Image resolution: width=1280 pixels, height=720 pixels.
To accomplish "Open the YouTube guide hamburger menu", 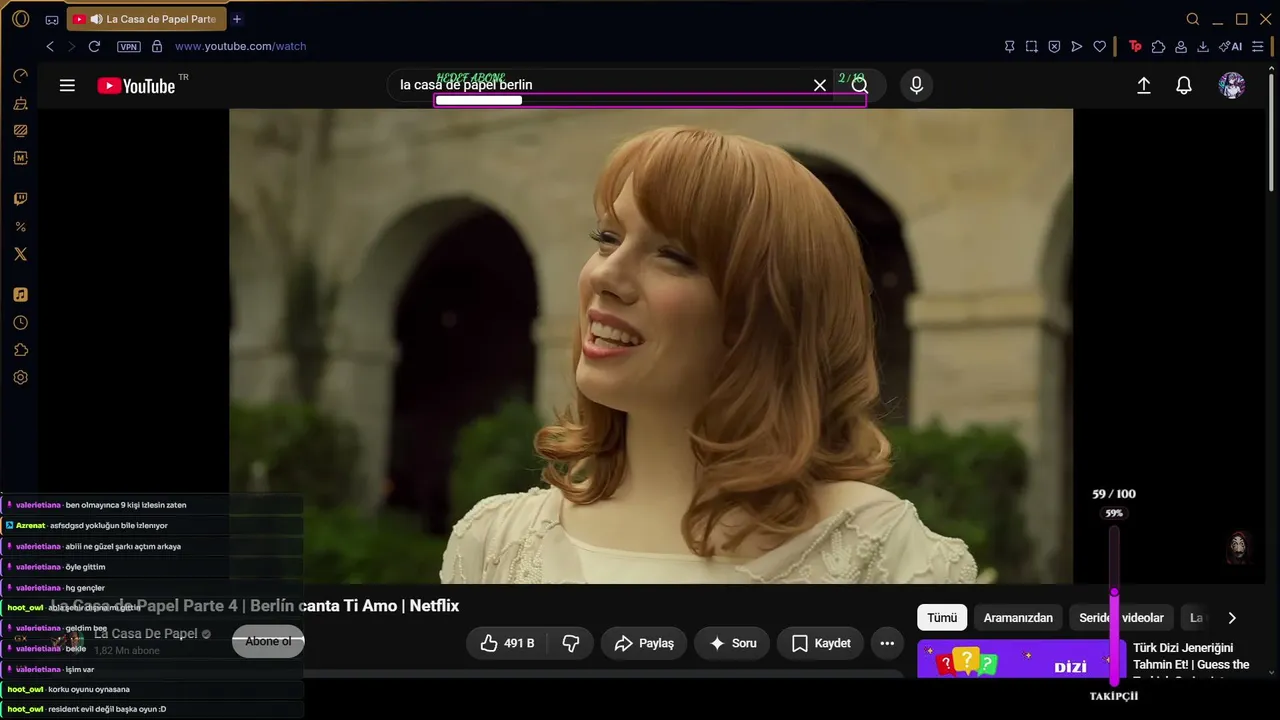I will tap(67, 85).
